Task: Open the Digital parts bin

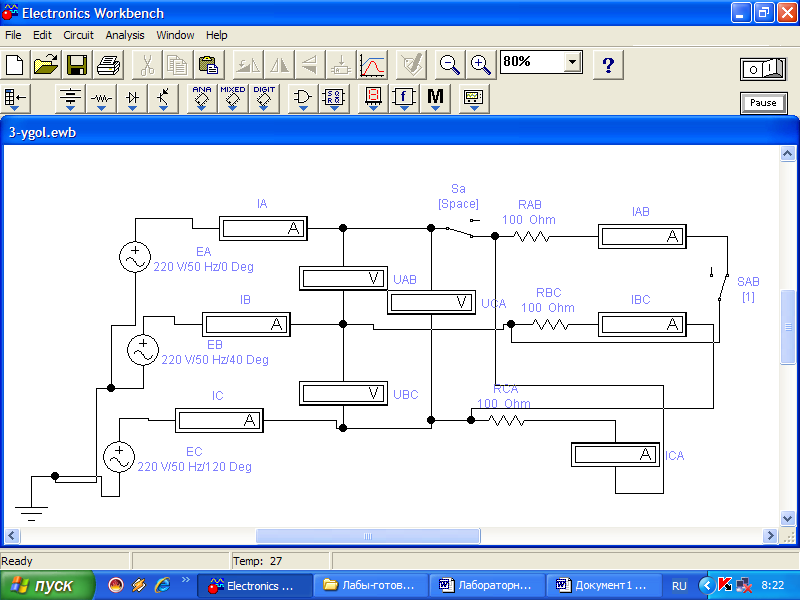Action: (x=334, y=98)
